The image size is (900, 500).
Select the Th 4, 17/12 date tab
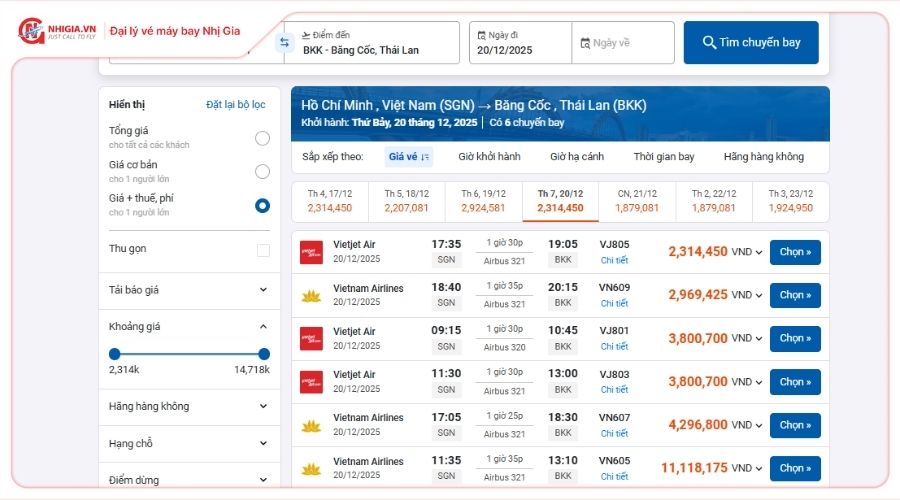click(x=330, y=201)
